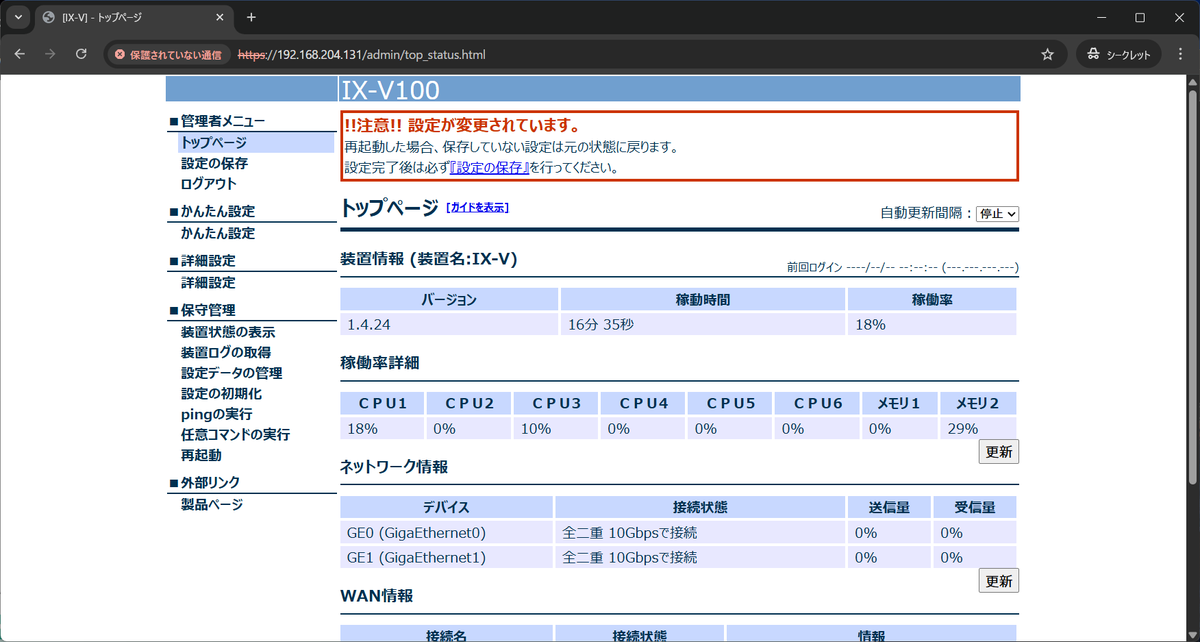Viewport: 1200px width, 642px height.
Task: Minimize the browser window
Action: (1100, 17)
